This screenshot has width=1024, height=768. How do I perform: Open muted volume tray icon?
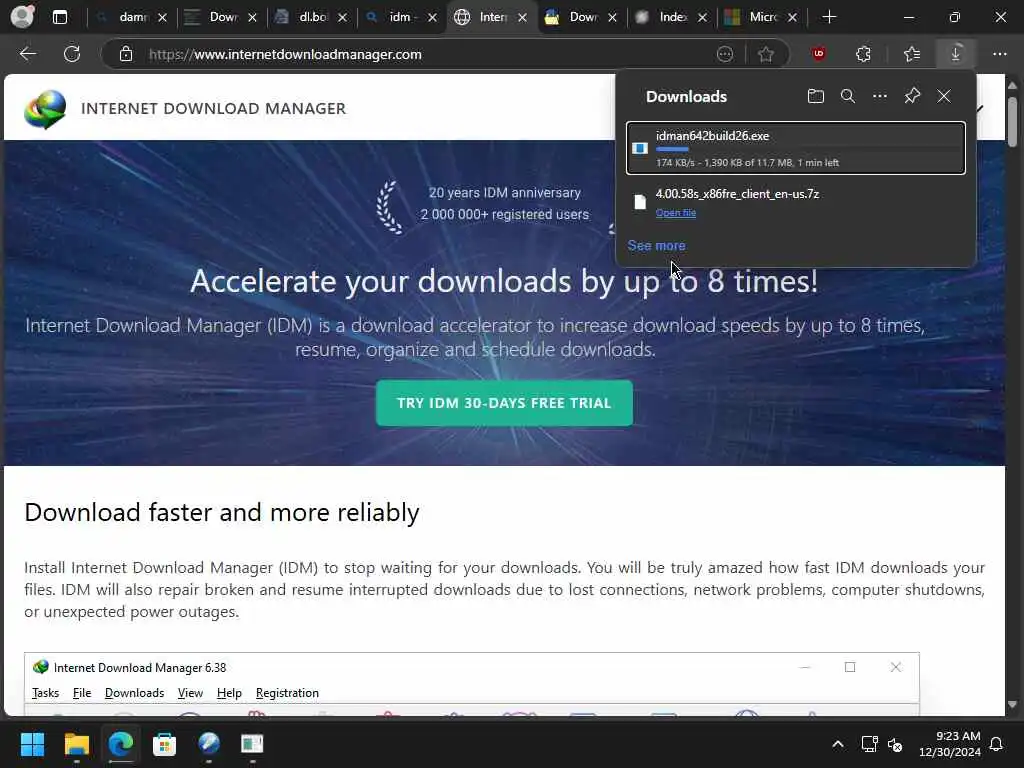point(895,744)
